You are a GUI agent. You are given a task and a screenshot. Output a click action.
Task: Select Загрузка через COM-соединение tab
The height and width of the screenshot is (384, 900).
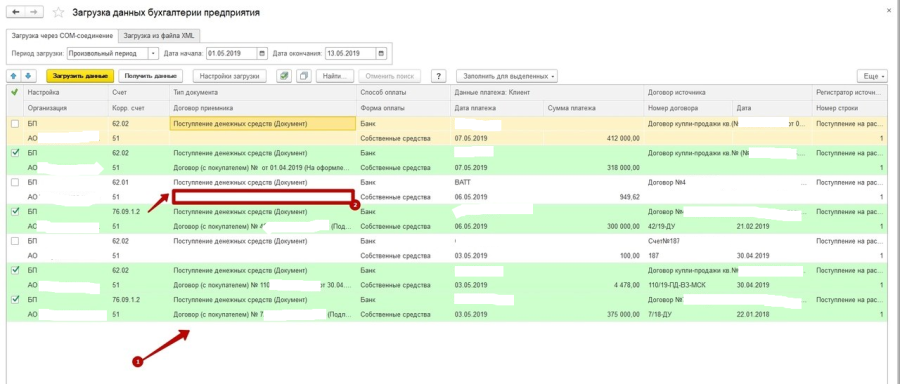tap(62, 36)
